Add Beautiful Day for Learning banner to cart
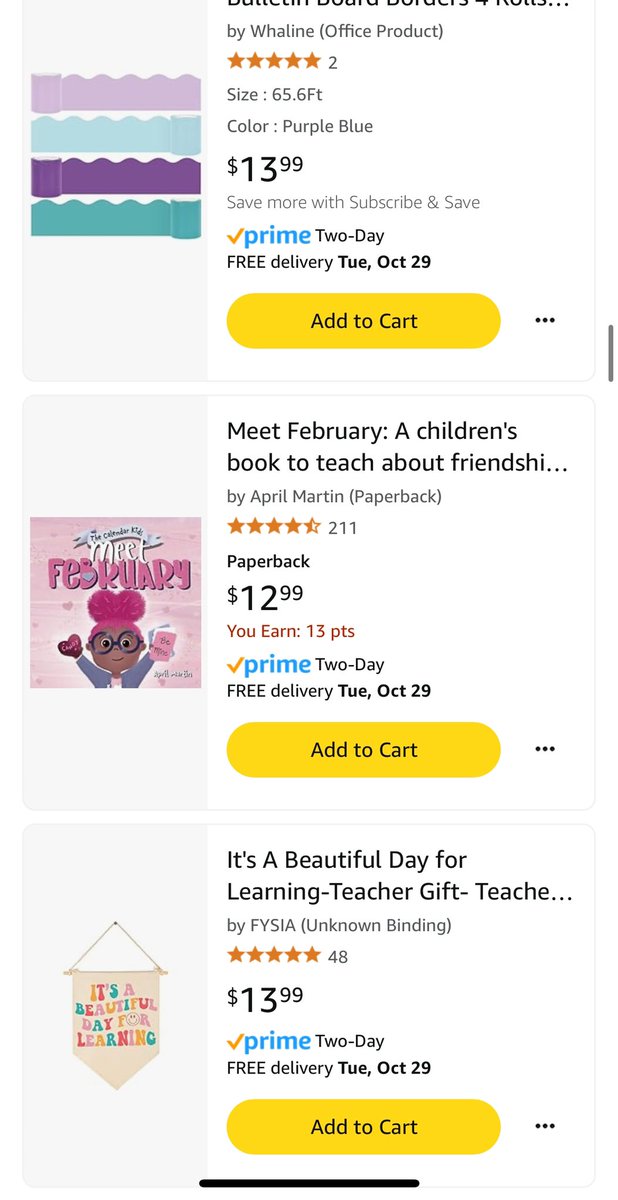Image resolution: width=618 pixels, height=1200 pixels. click(363, 1126)
